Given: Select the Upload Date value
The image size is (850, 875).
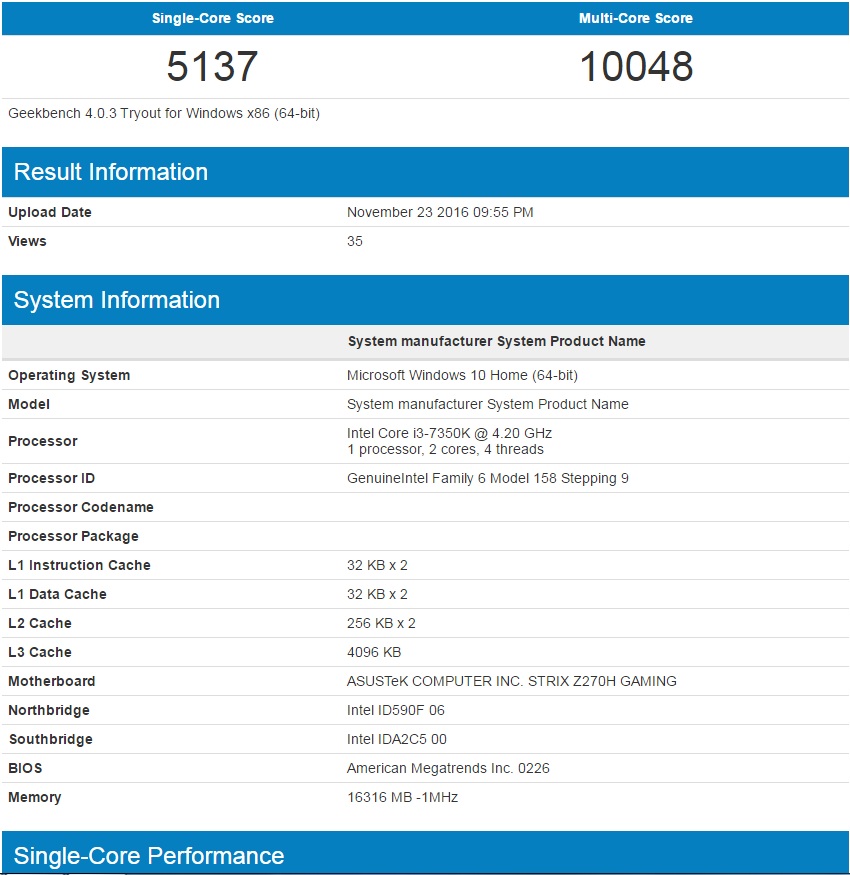Looking at the screenshot, I should (440, 212).
